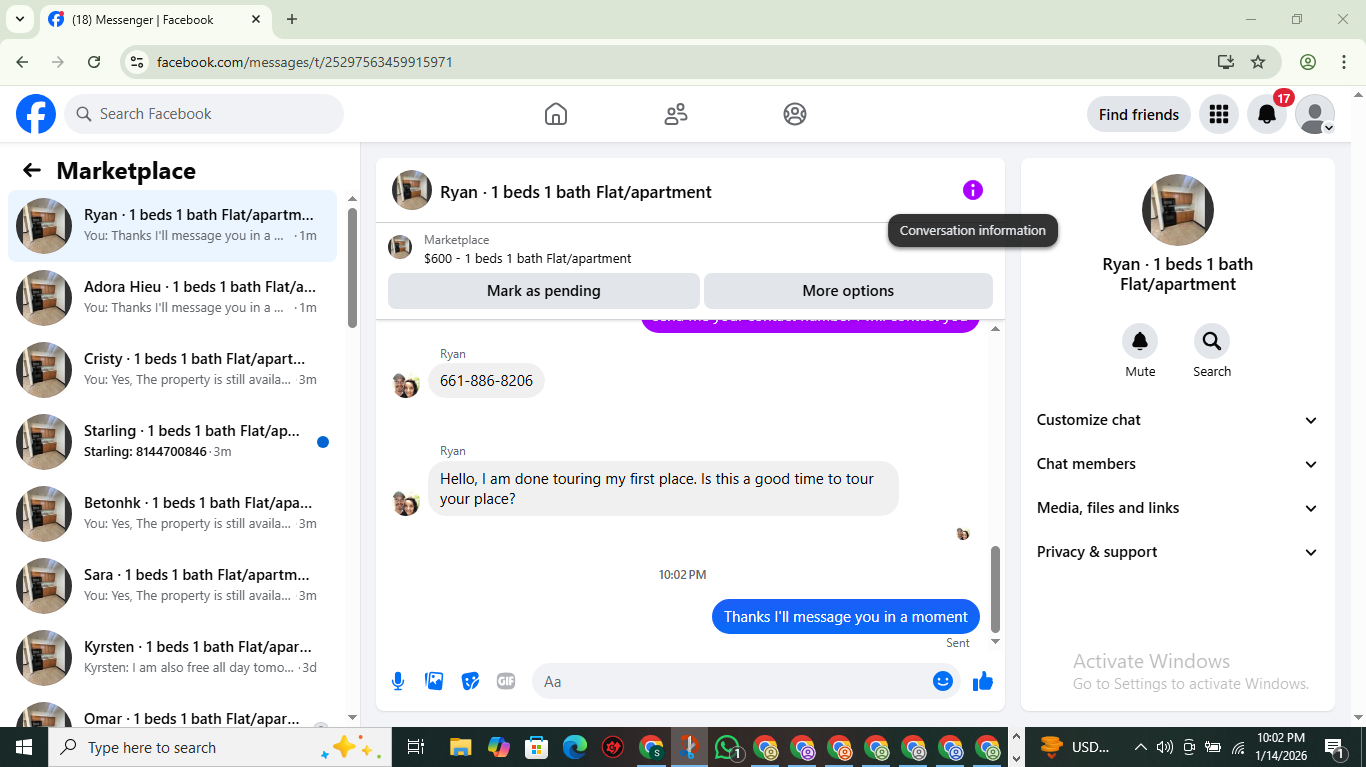
Task: Show hidden system tray icons chevron
Action: (1140, 747)
